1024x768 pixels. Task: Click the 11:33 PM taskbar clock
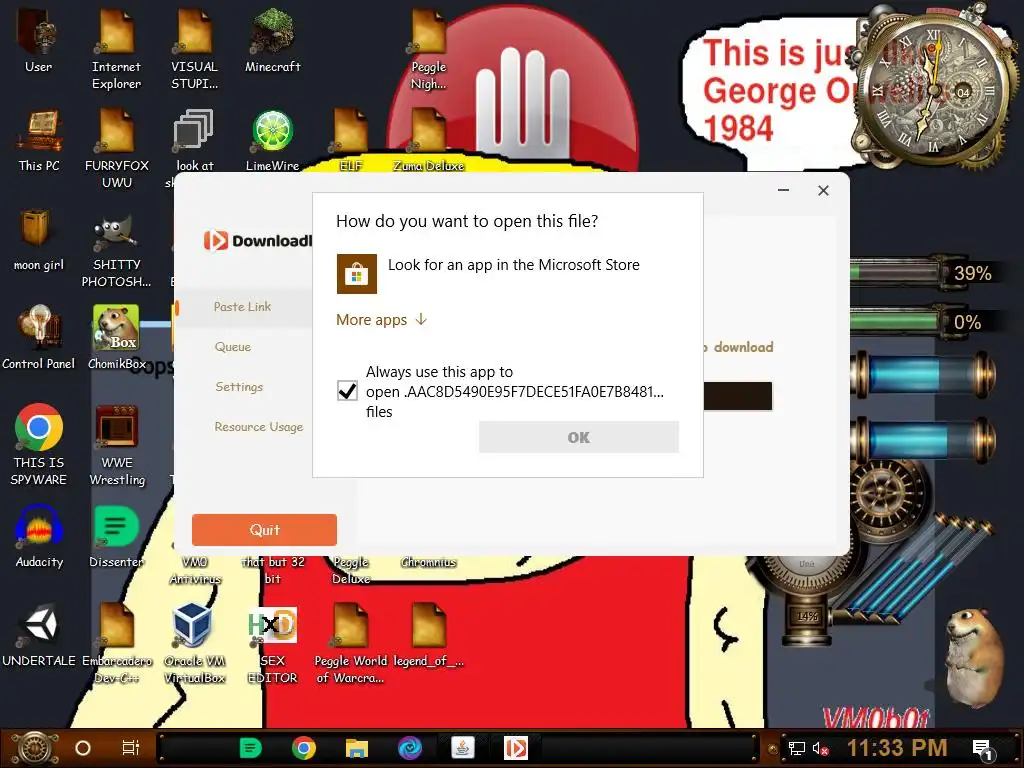[897, 748]
